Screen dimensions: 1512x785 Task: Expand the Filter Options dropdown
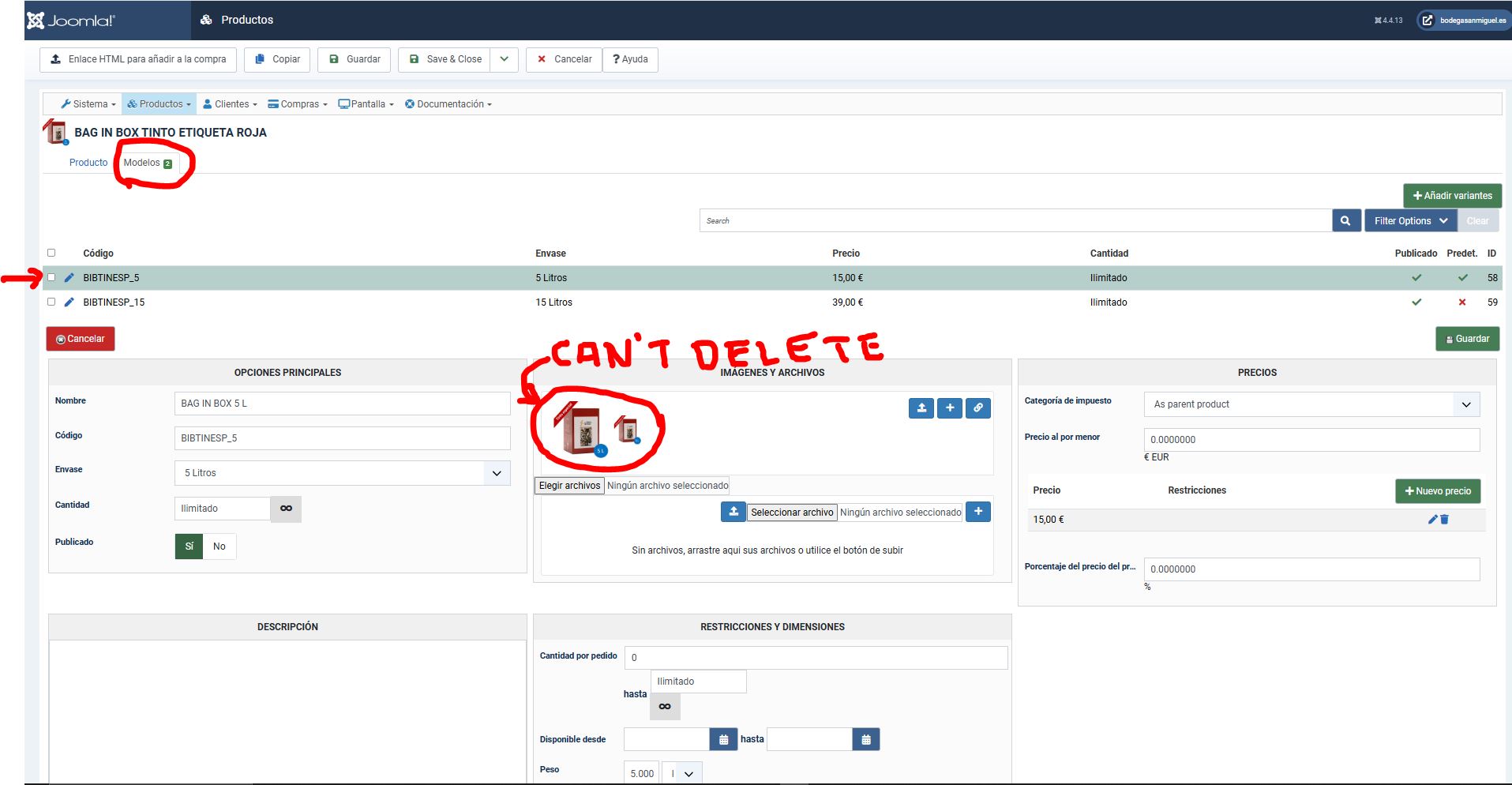pos(1410,221)
